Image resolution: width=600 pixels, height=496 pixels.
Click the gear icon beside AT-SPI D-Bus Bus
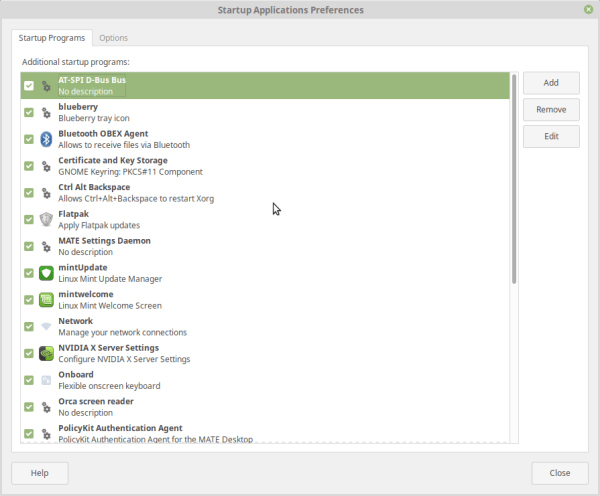46,86
